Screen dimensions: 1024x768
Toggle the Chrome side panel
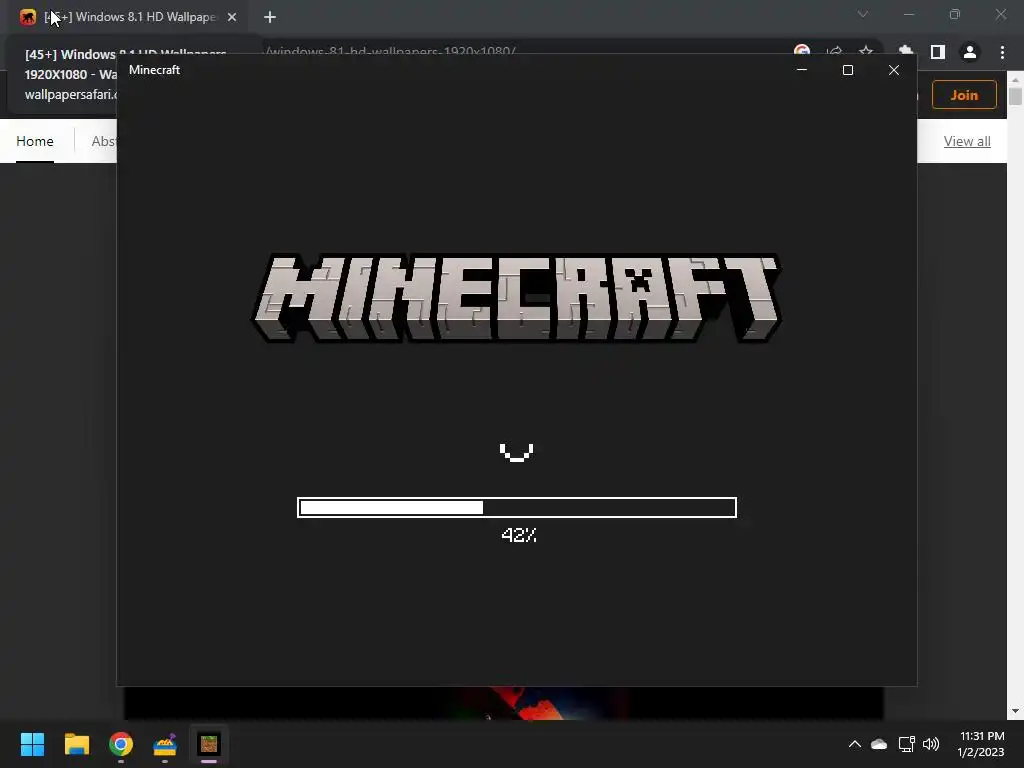pos(938,52)
